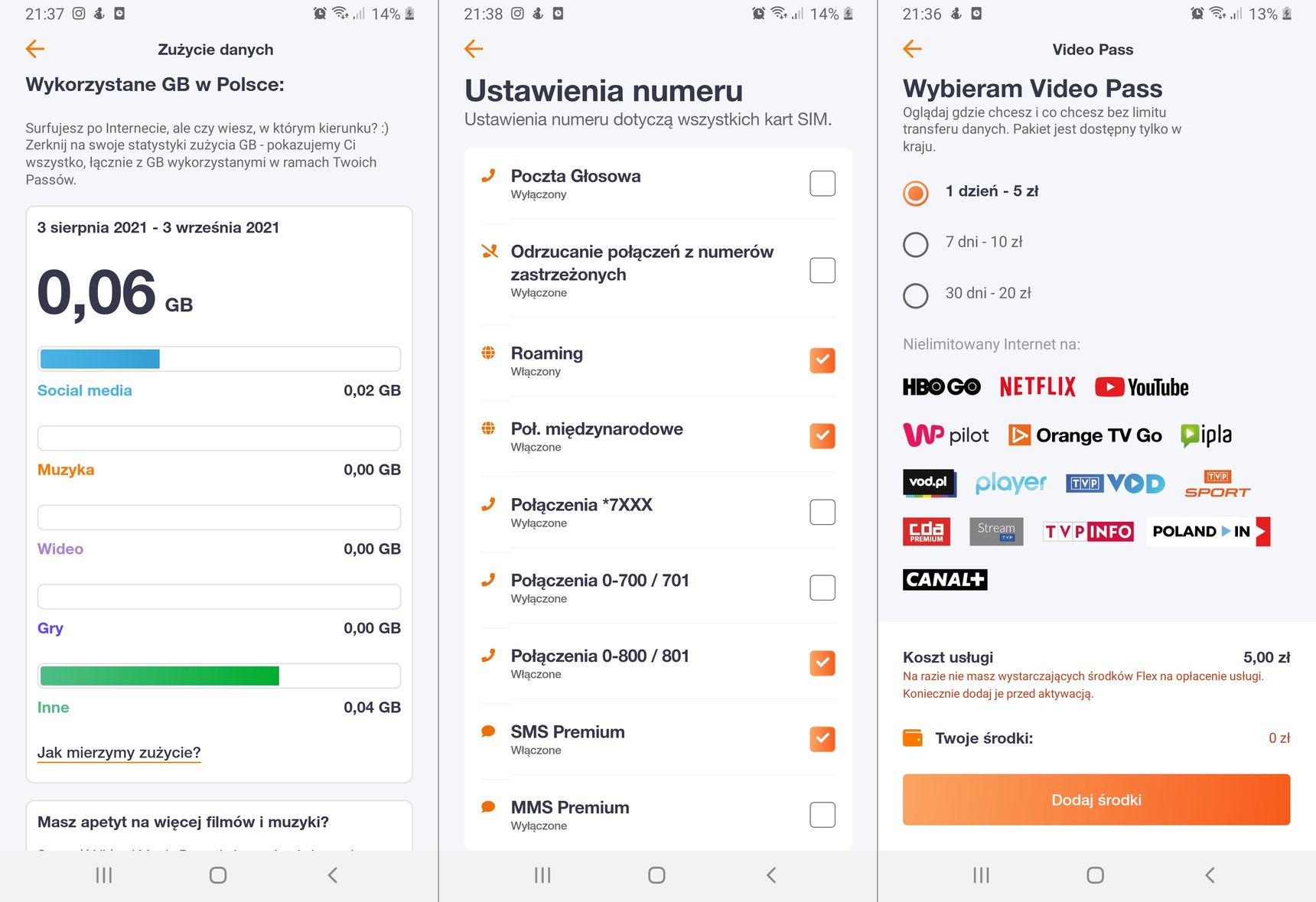
Task: Tap the YouTube logo
Action: (x=1142, y=387)
